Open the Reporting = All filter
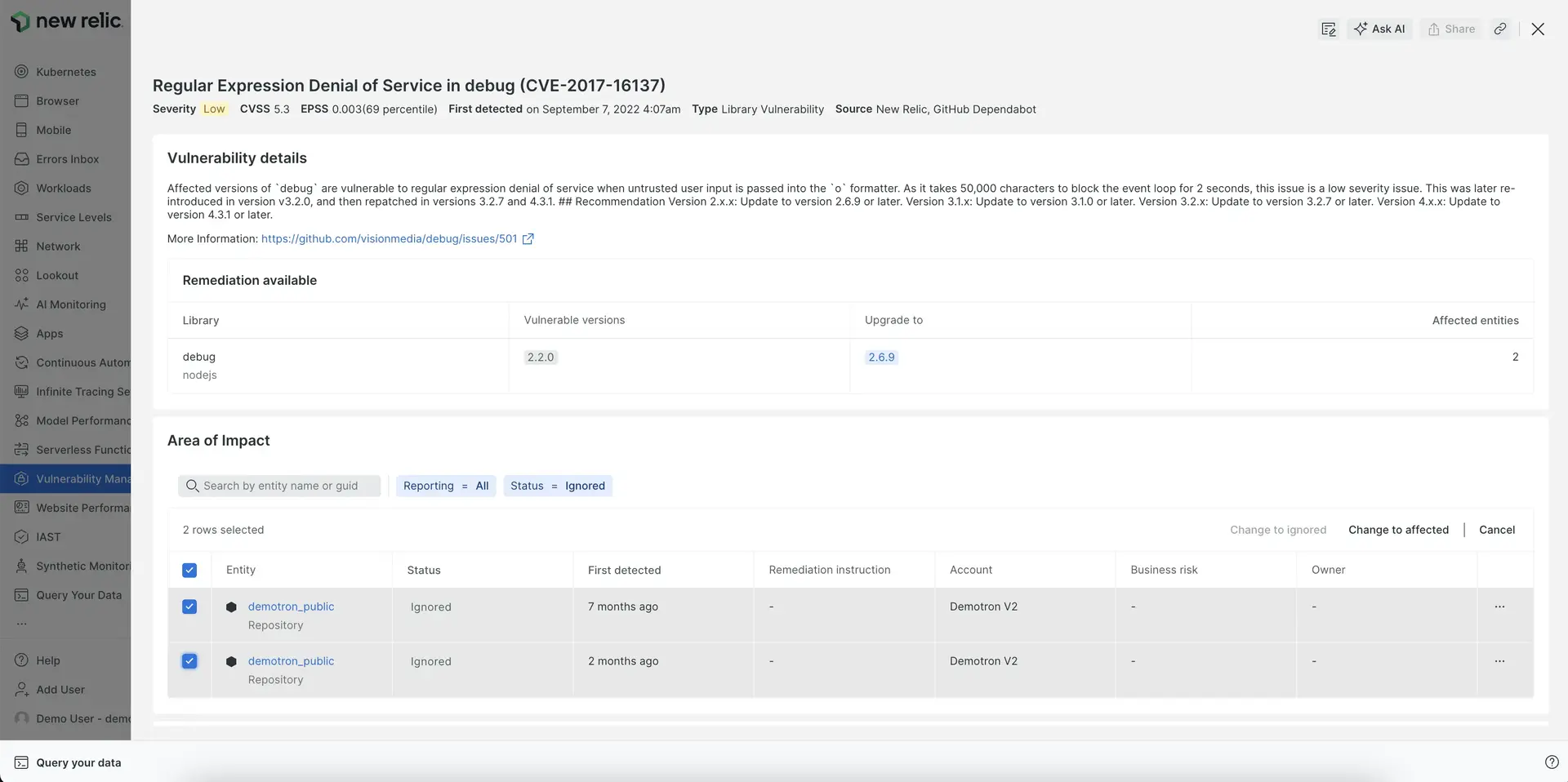 pos(446,486)
